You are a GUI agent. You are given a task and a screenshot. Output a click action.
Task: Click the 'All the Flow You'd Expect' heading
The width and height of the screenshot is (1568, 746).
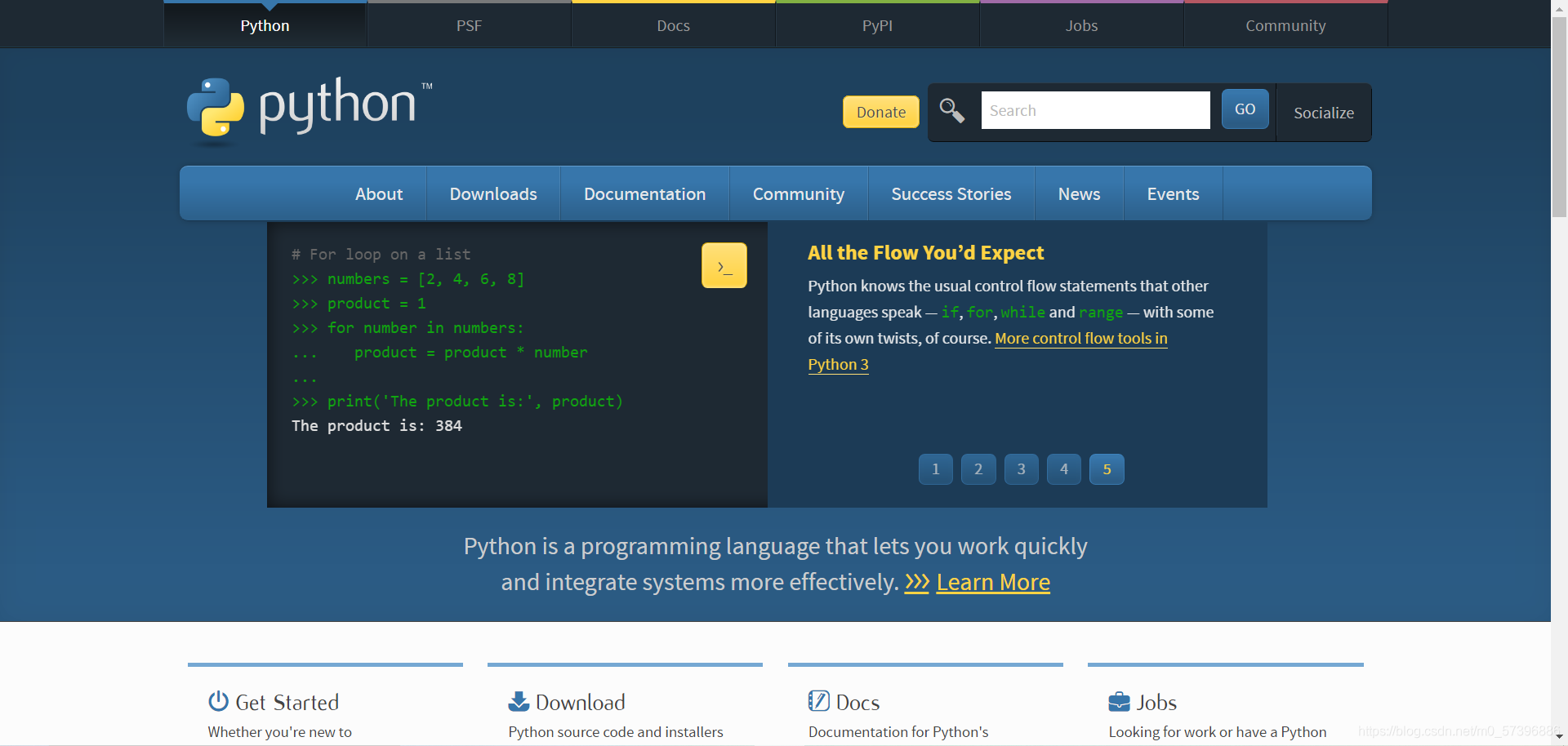click(925, 253)
